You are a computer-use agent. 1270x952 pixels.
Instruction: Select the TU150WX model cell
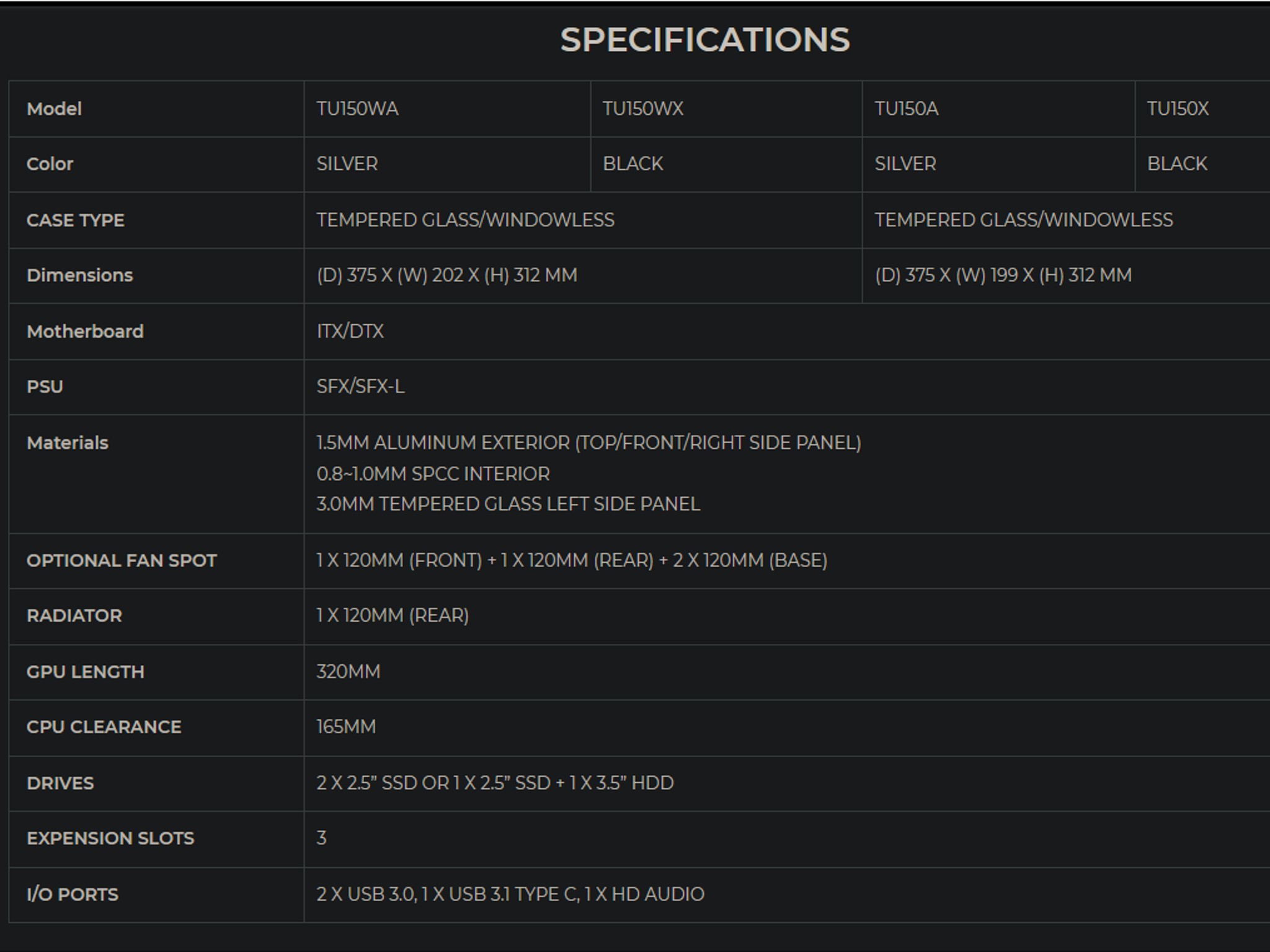pos(643,109)
